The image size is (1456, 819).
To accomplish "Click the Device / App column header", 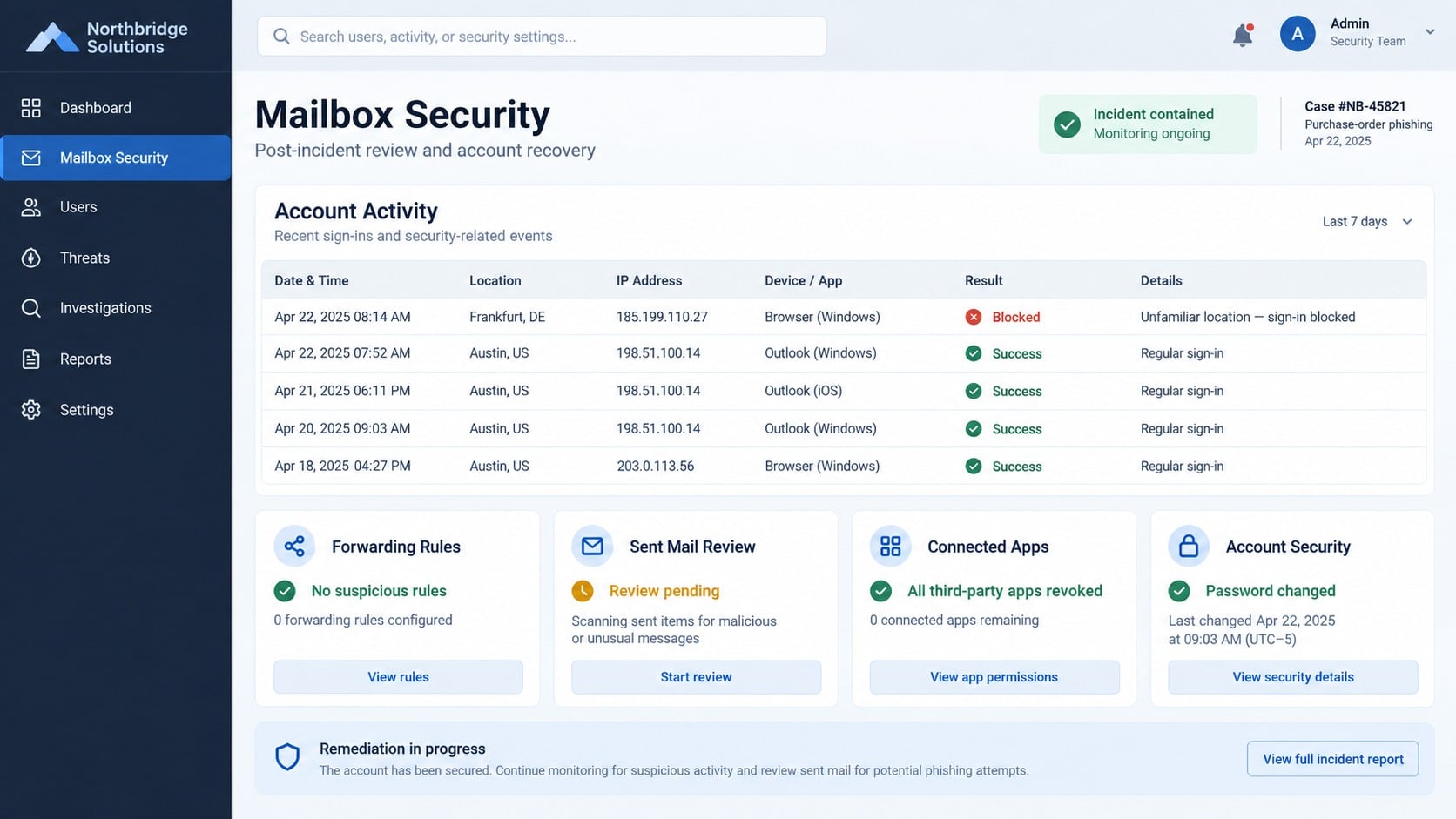I will point(804,280).
